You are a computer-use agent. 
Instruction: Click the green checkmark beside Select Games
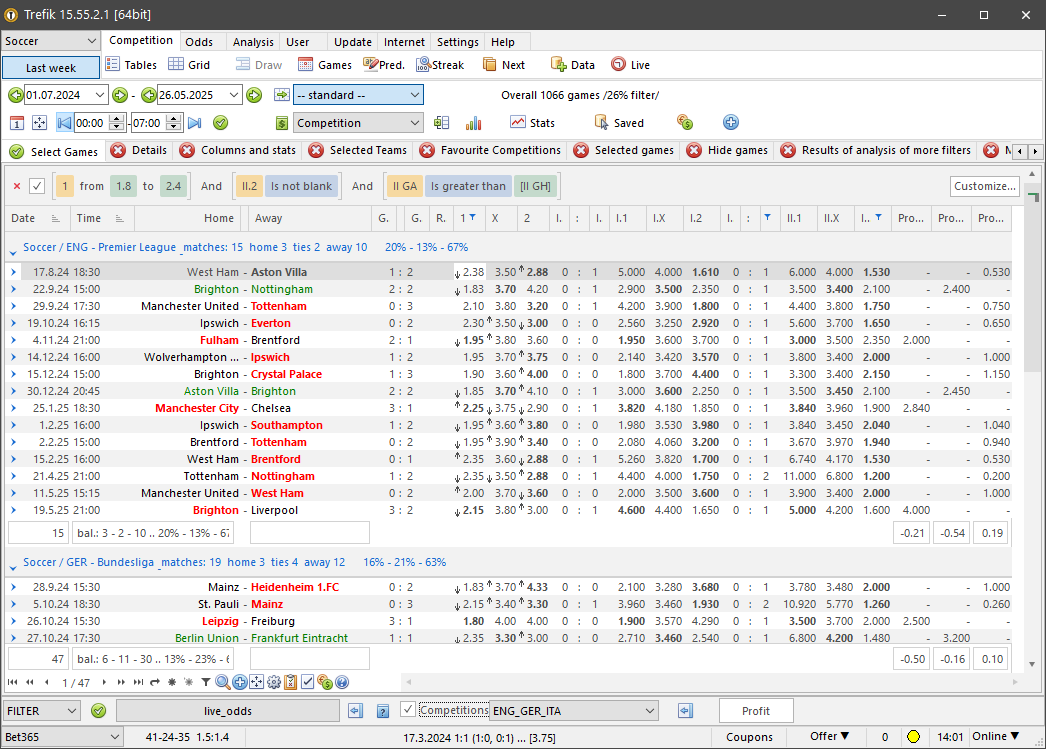pos(15,151)
